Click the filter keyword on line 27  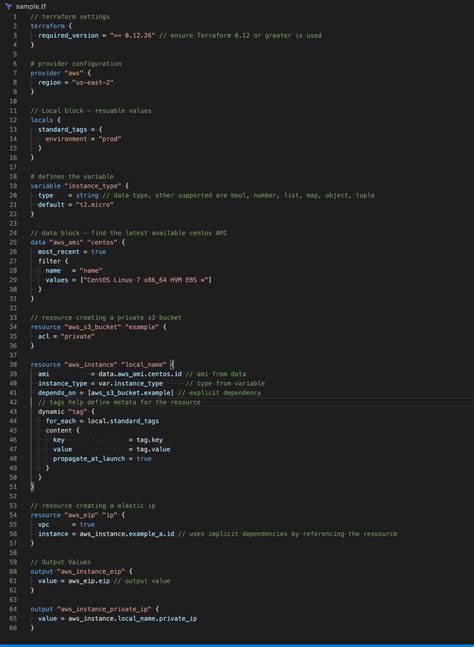49,261
